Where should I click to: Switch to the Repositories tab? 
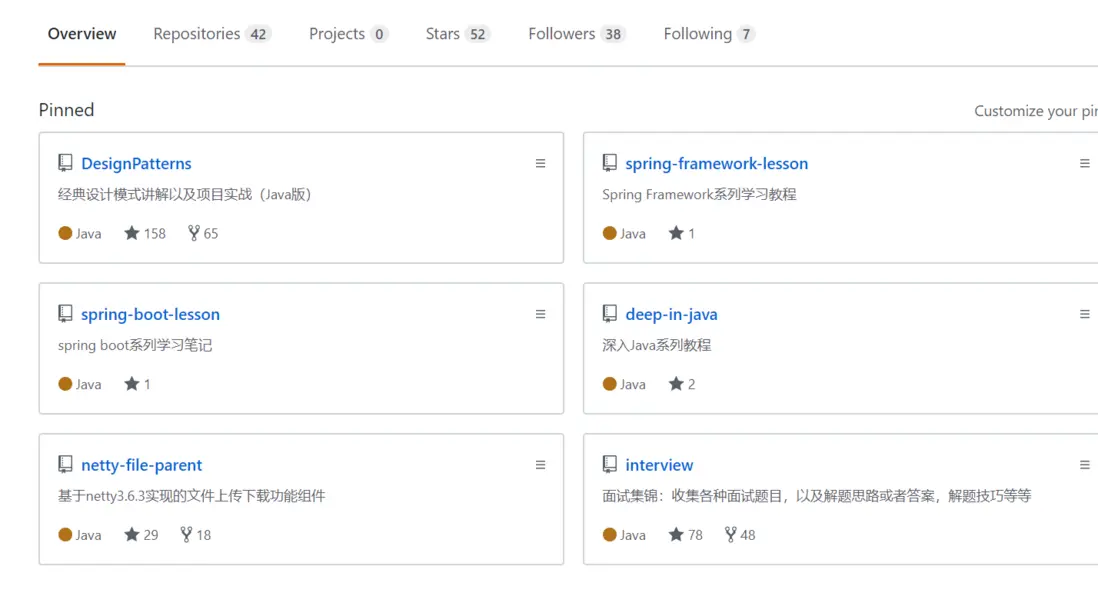click(211, 34)
